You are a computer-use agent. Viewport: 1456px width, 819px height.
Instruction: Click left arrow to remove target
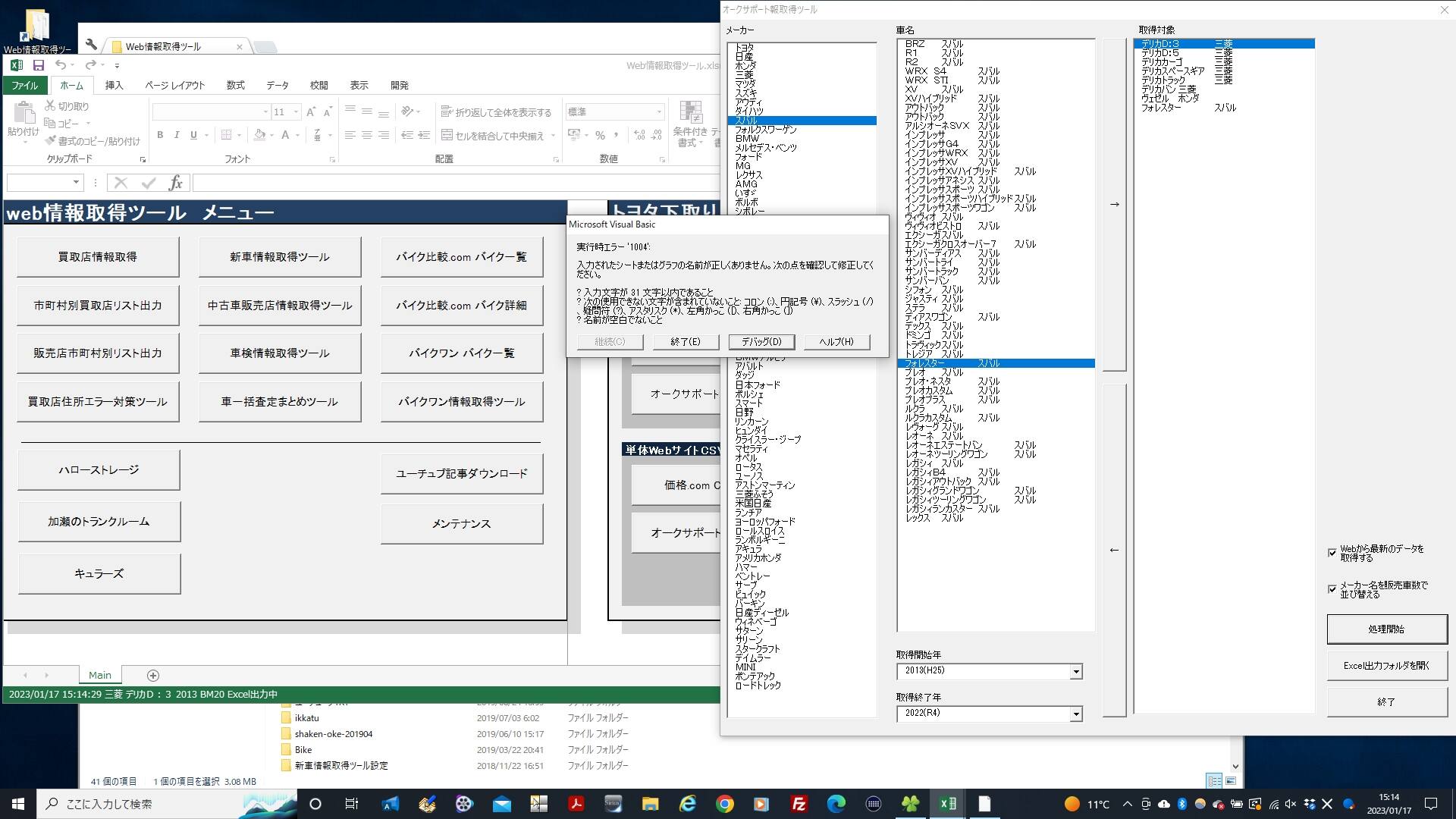point(1114,551)
